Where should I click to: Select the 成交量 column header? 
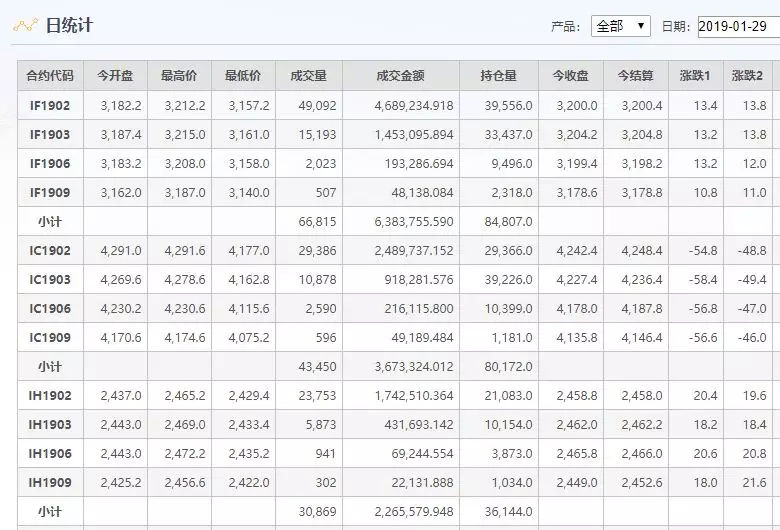click(x=308, y=76)
